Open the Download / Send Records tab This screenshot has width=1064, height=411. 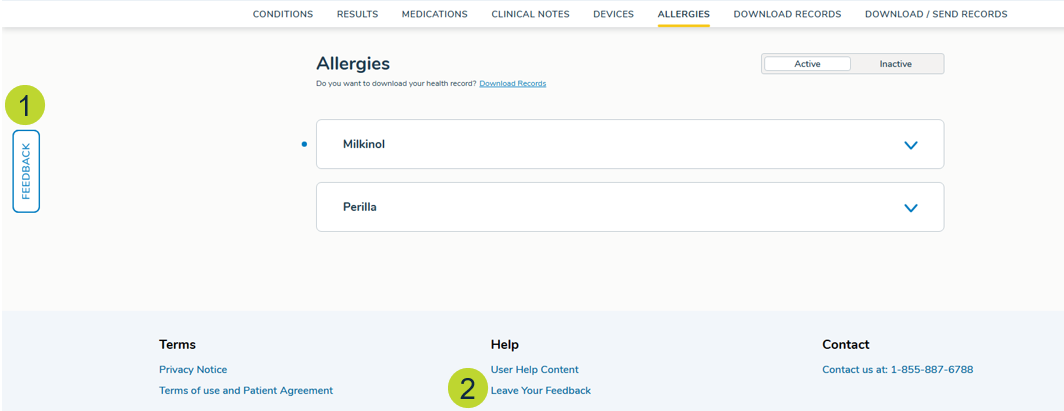(935, 14)
